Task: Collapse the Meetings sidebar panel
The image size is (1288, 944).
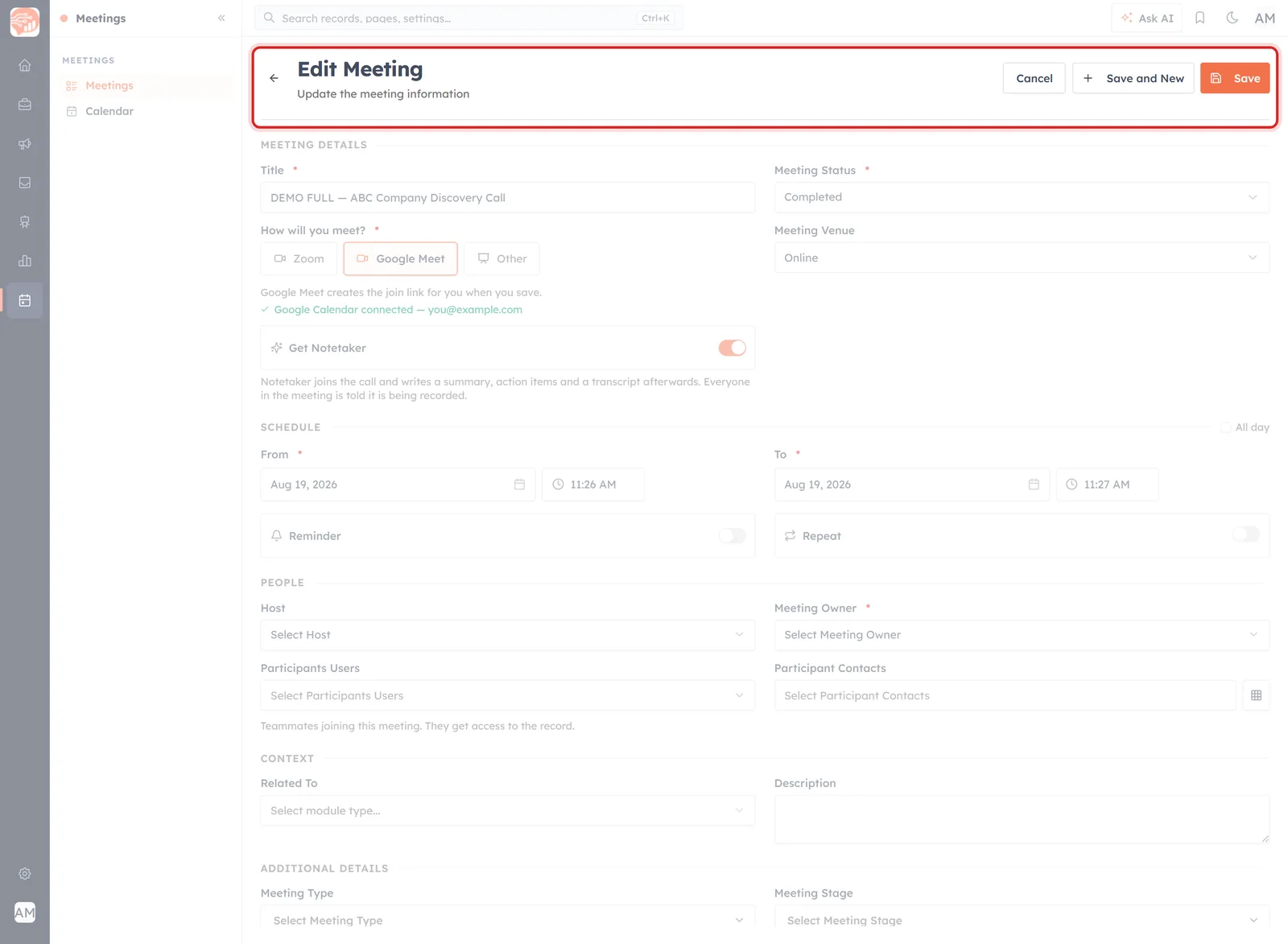Action: [221, 18]
